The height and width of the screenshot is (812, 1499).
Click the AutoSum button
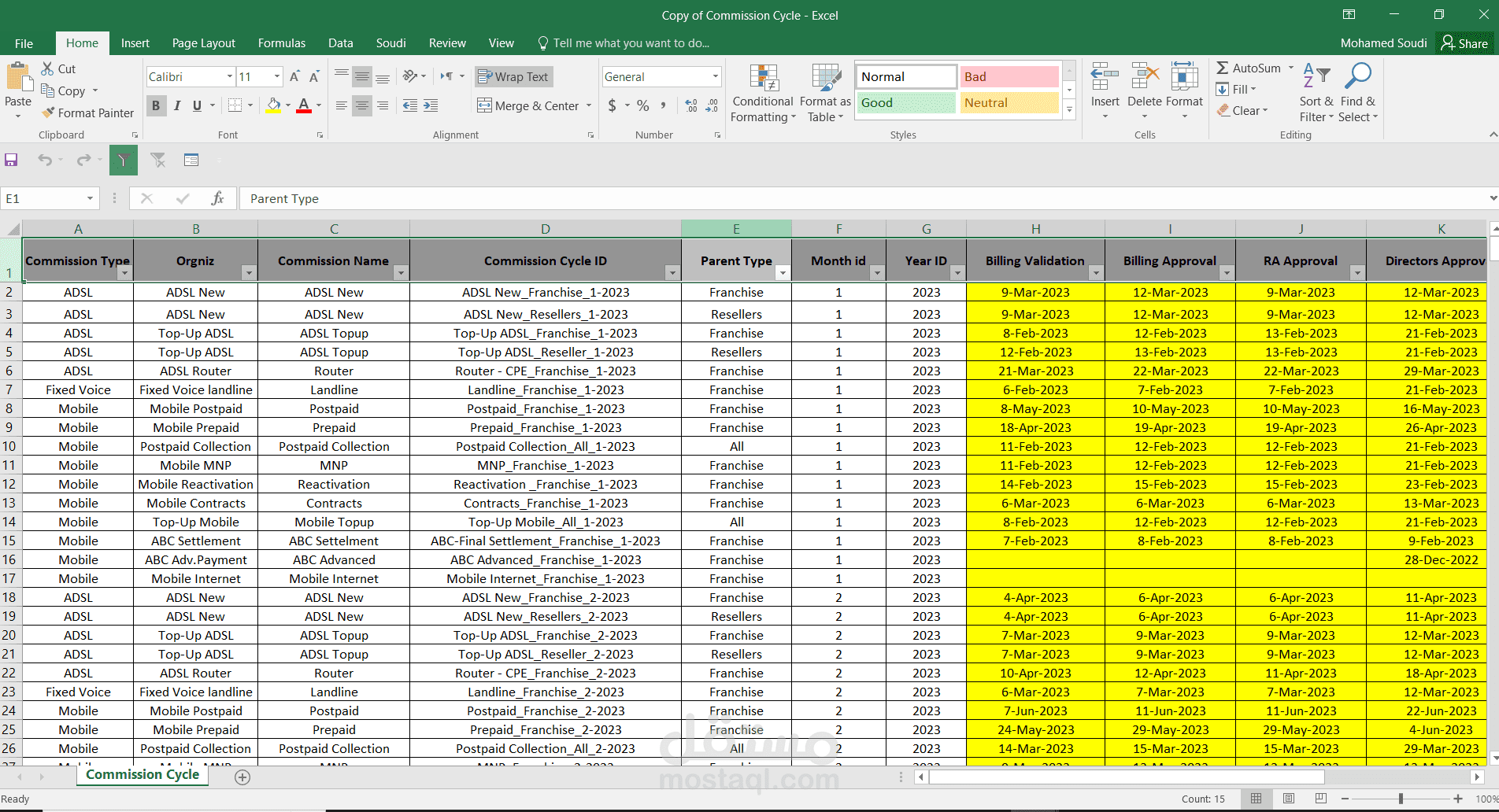tap(1249, 68)
